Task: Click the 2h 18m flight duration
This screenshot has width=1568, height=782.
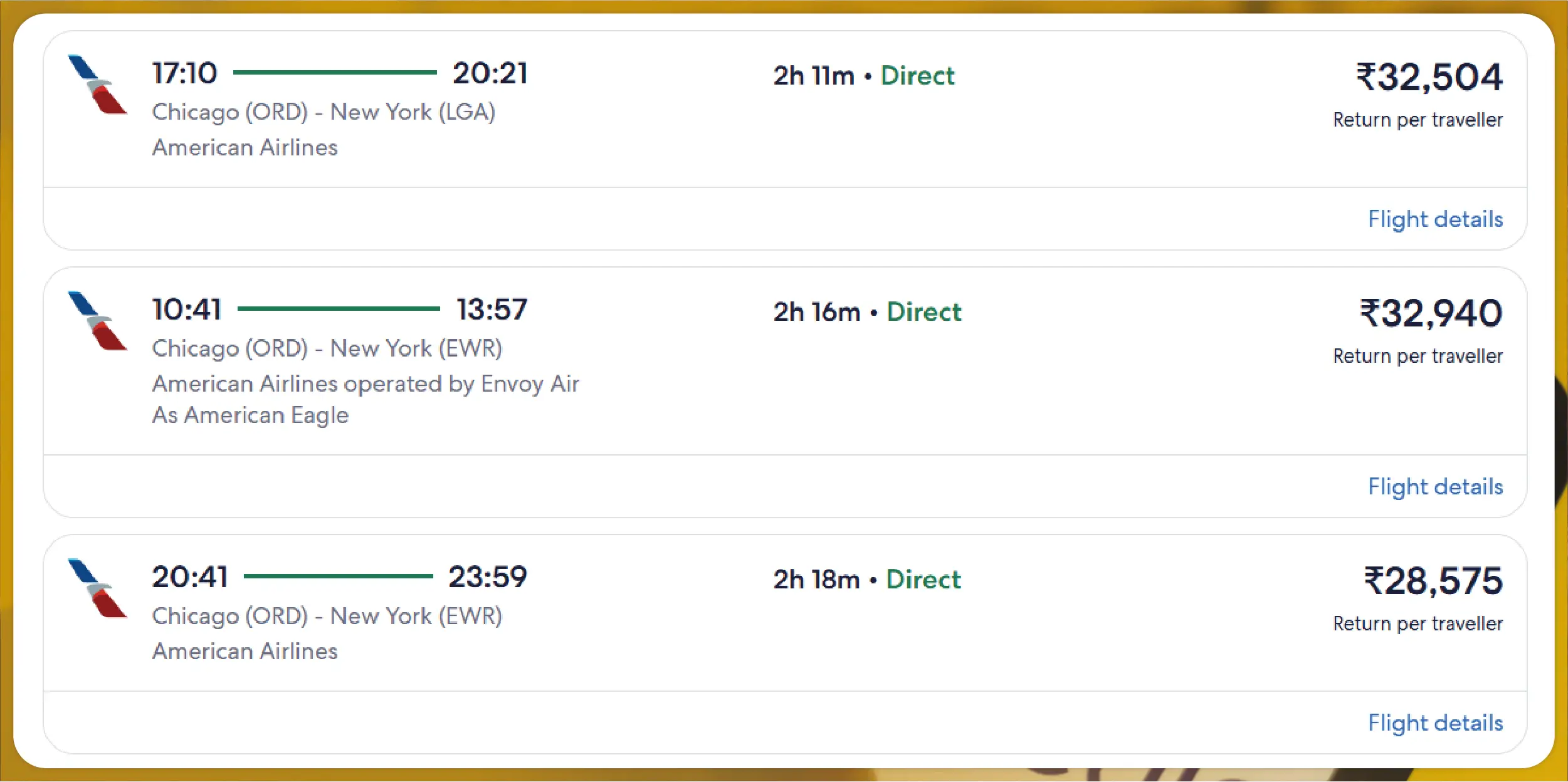Action: [x=816, y=580]
